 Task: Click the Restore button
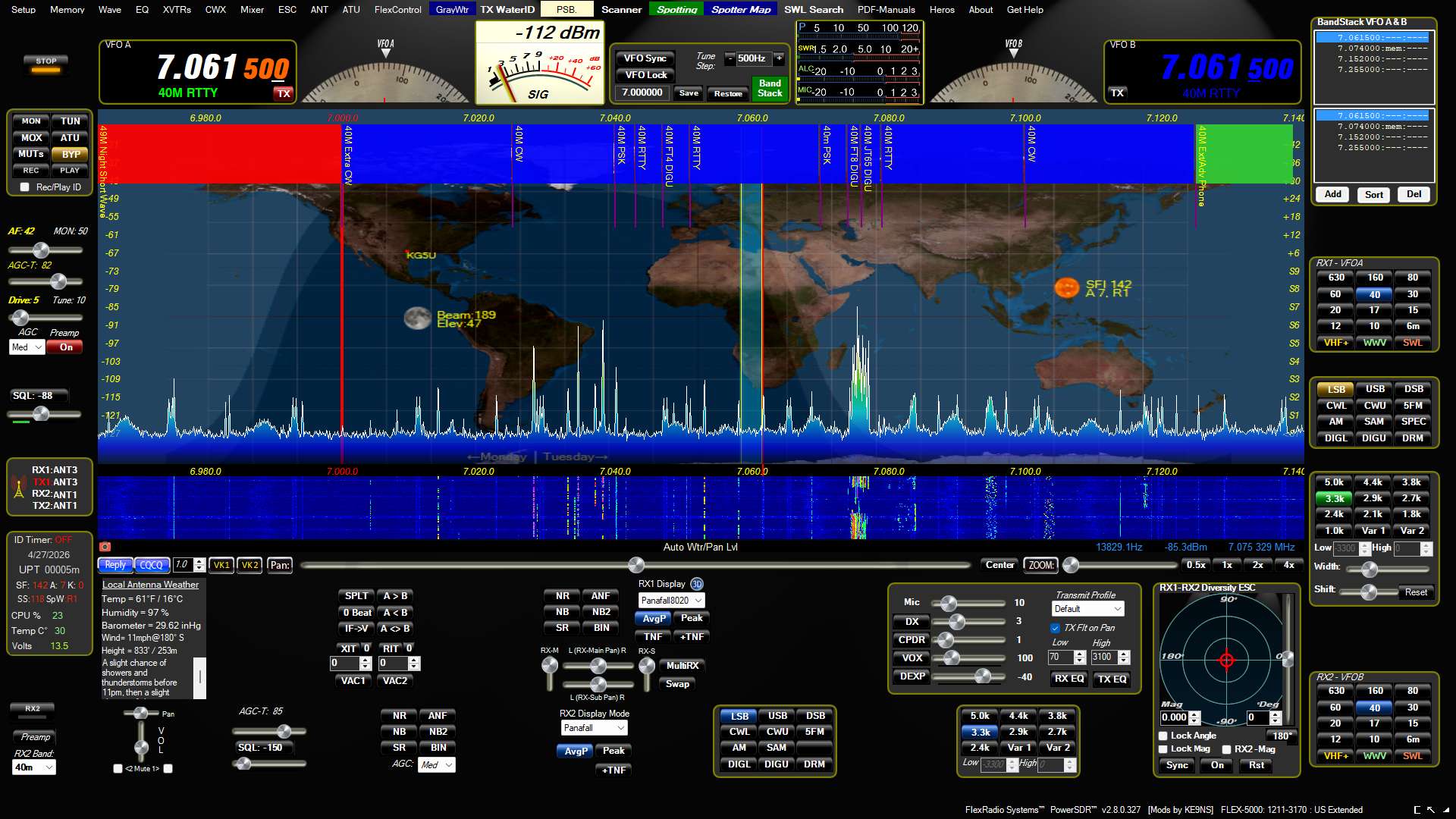click(728, 93)
